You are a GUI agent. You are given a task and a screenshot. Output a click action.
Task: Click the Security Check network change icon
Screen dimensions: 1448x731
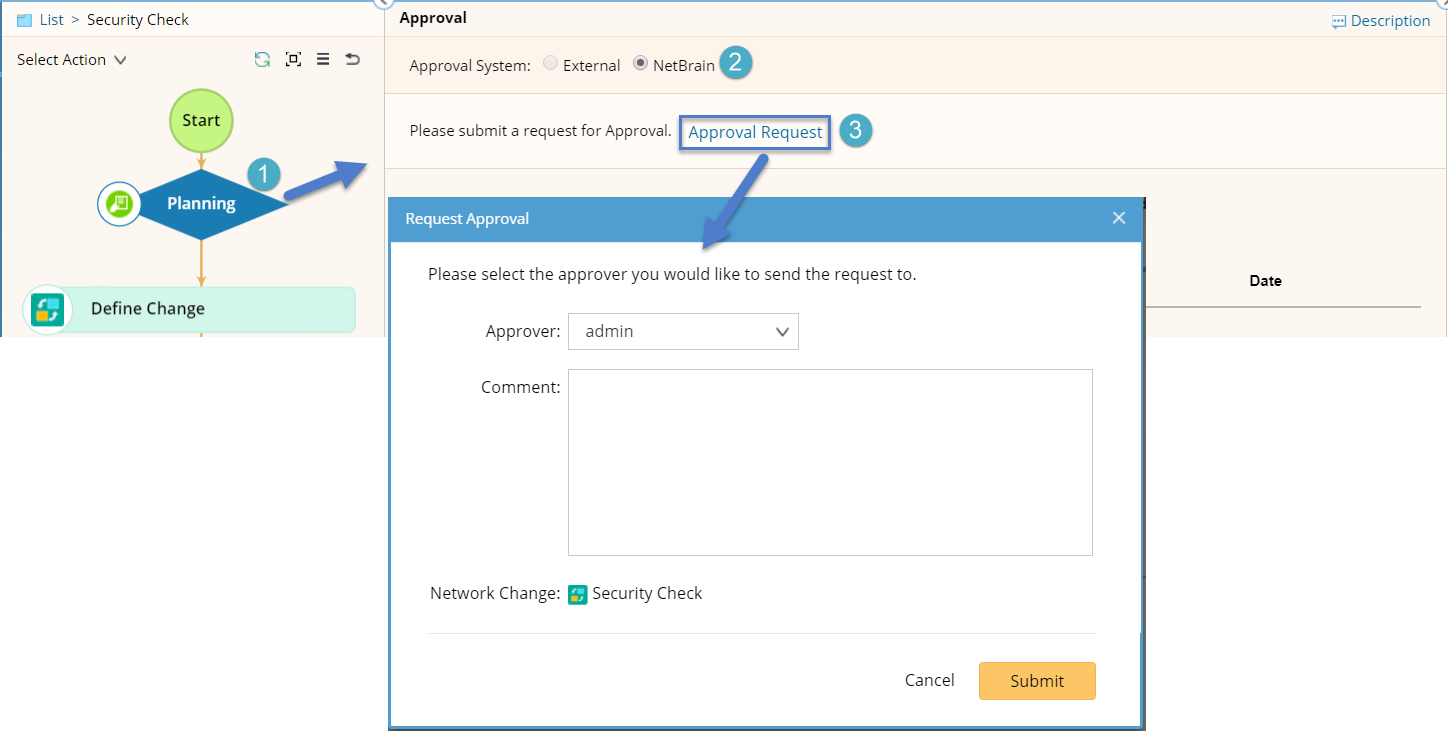tap(578, 594)
